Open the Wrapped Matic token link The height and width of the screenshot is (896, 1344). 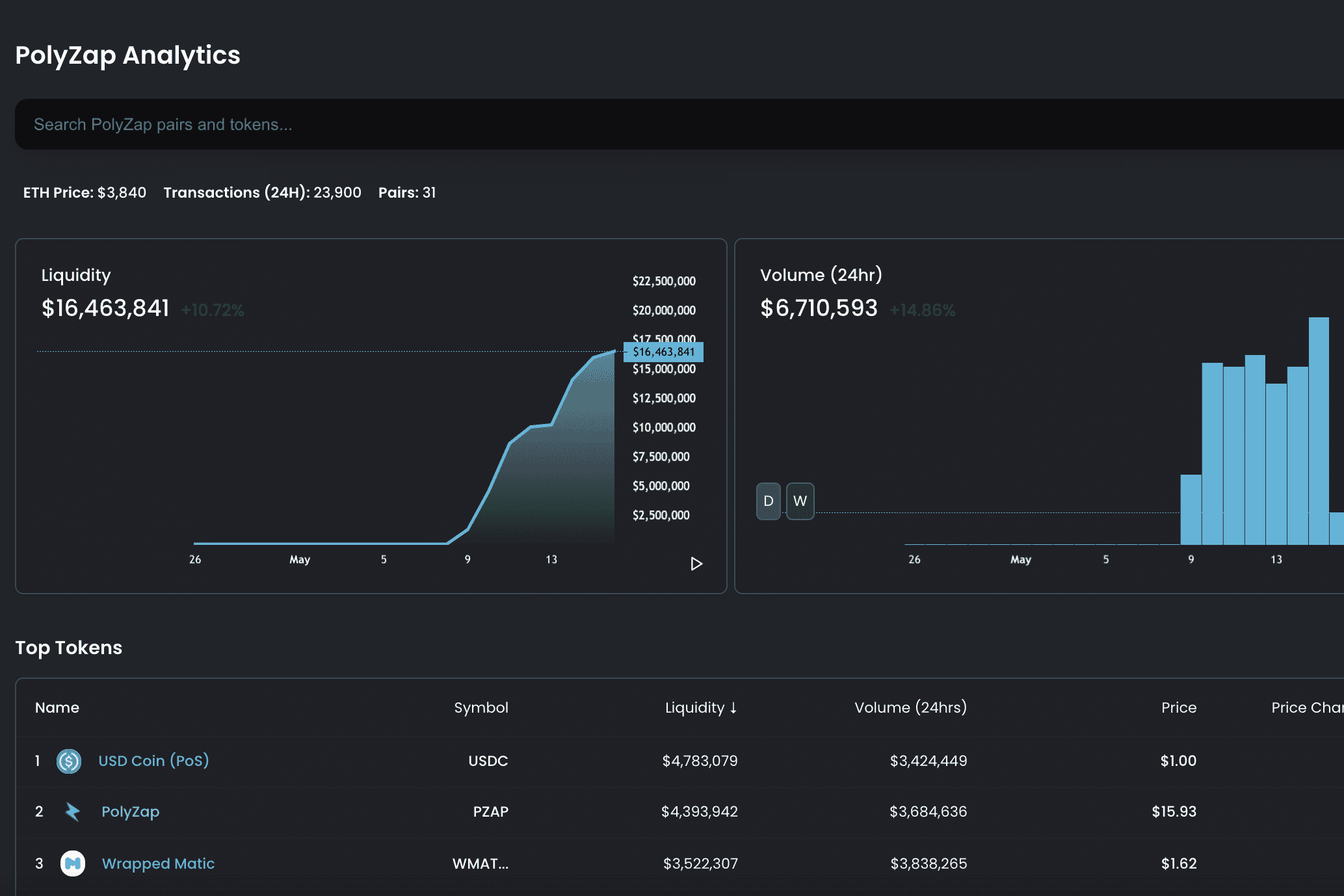158,863
